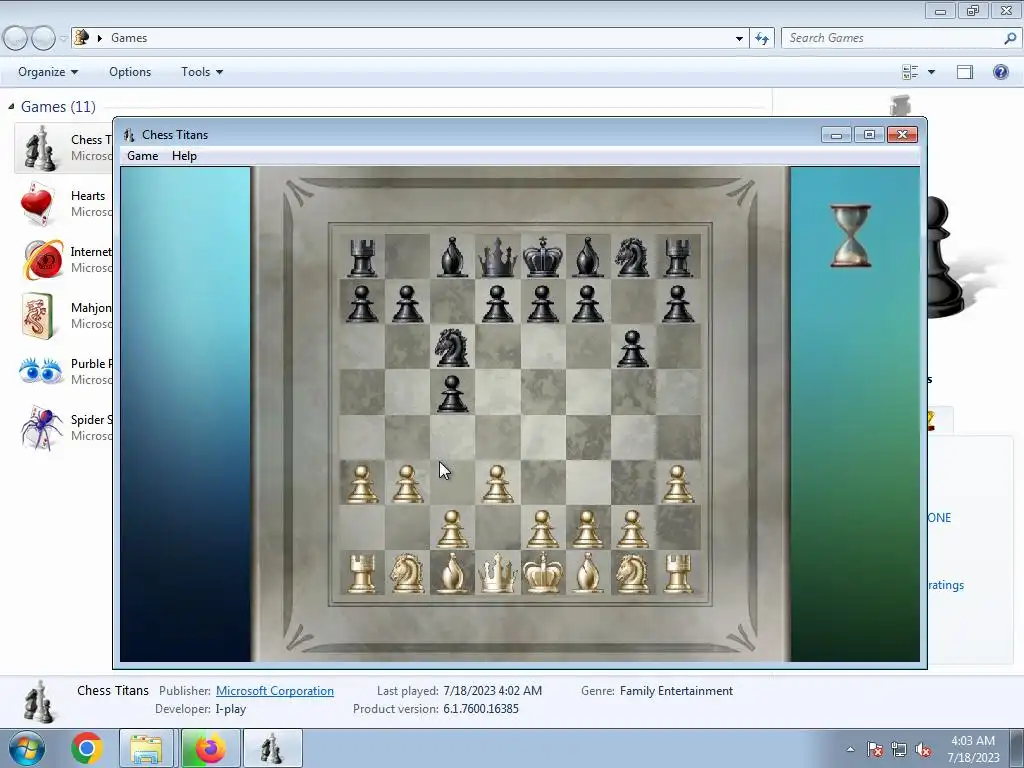Select the Internet game globe icon
Image resolution: width=1024 pixels, height=768 pixels.
pyautogui.click(x=43, y=260)
